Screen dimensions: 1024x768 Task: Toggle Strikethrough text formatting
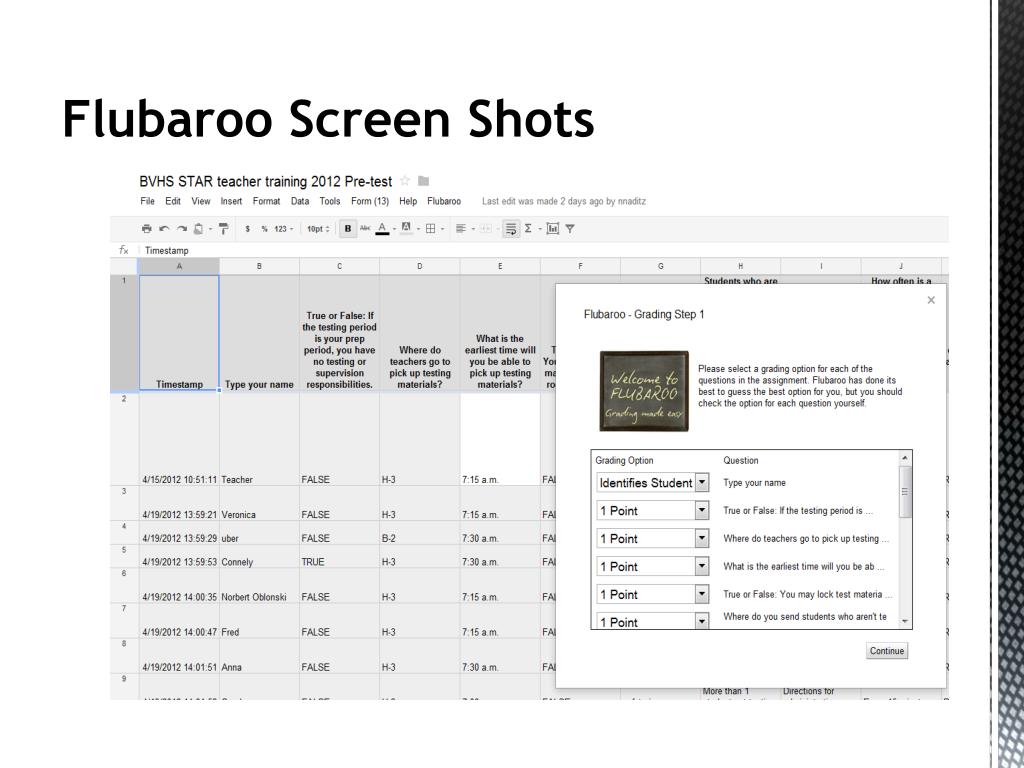click(x=364, y=229)
